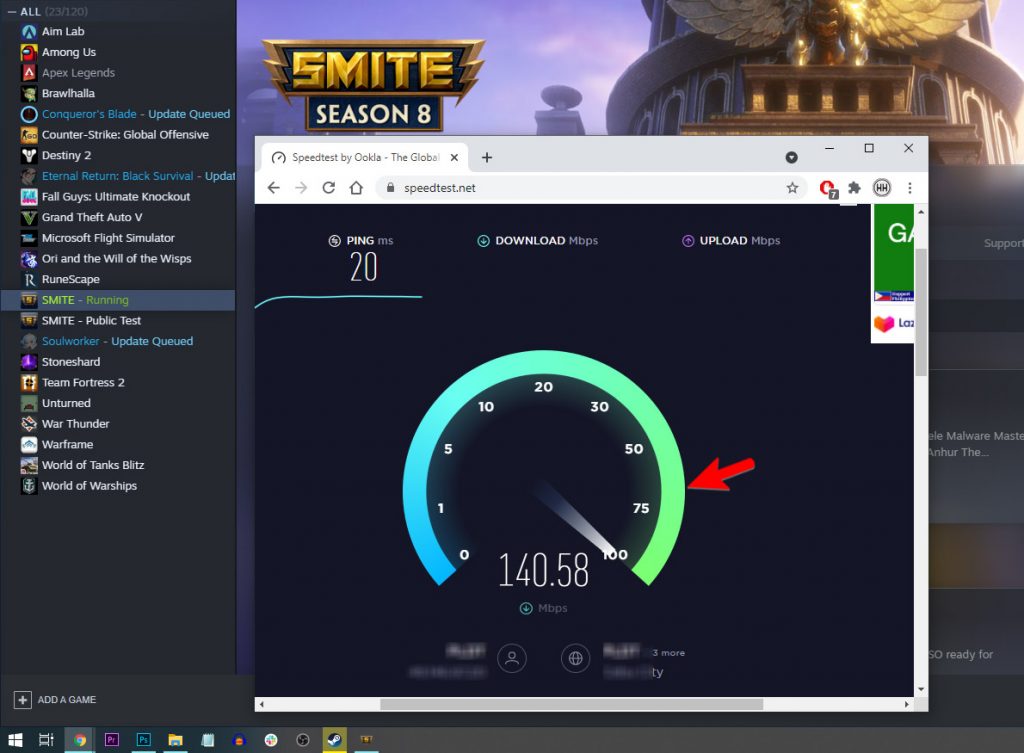The width and height of the screenshot is (1024, 753).
Task: Click Add a Game plus button
Action: click(22, 699)
